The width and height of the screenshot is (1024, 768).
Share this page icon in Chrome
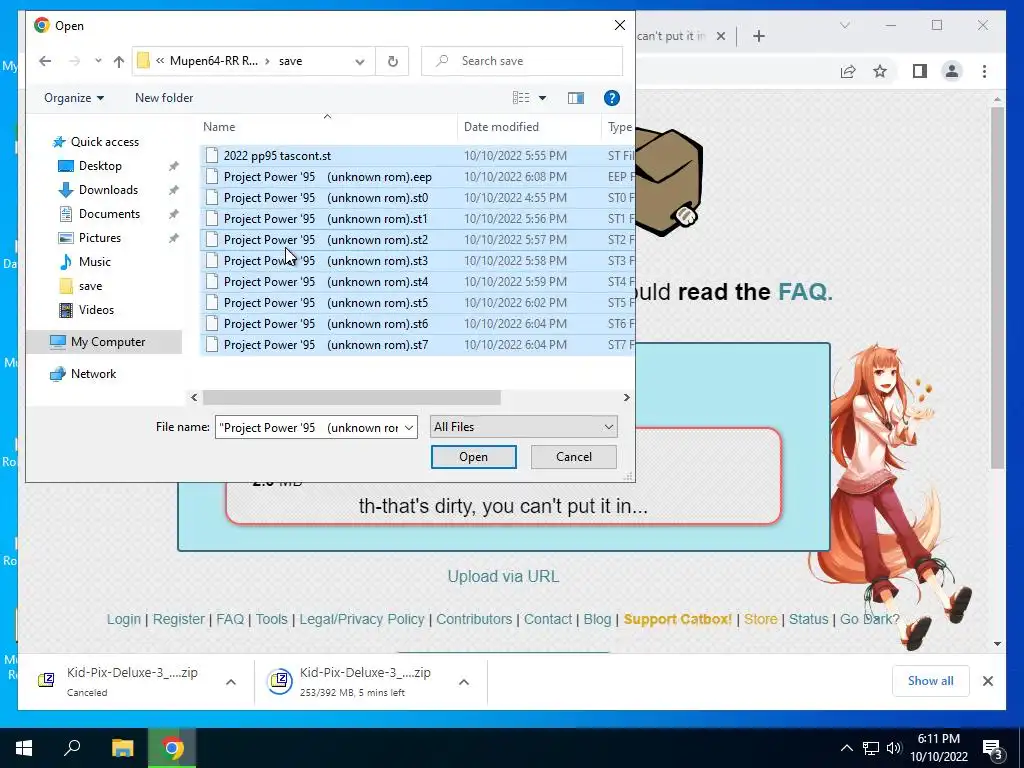click(848, 71)
